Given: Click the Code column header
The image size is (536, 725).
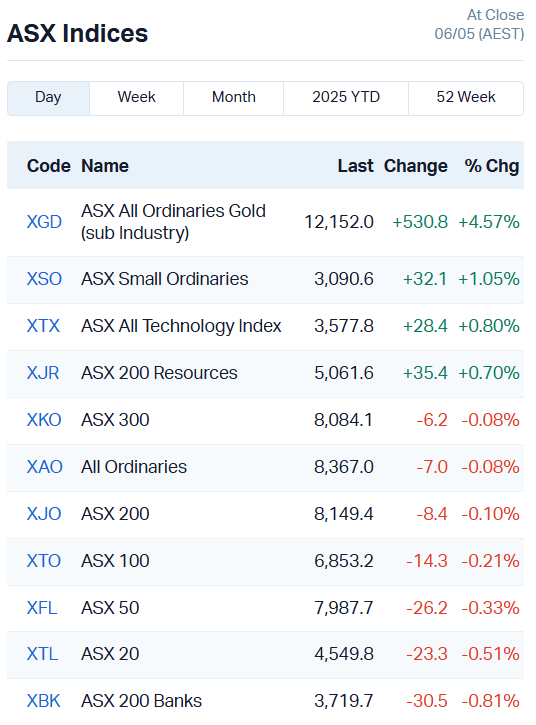Looking at the screenshot, I should click(x=49, y=166).
